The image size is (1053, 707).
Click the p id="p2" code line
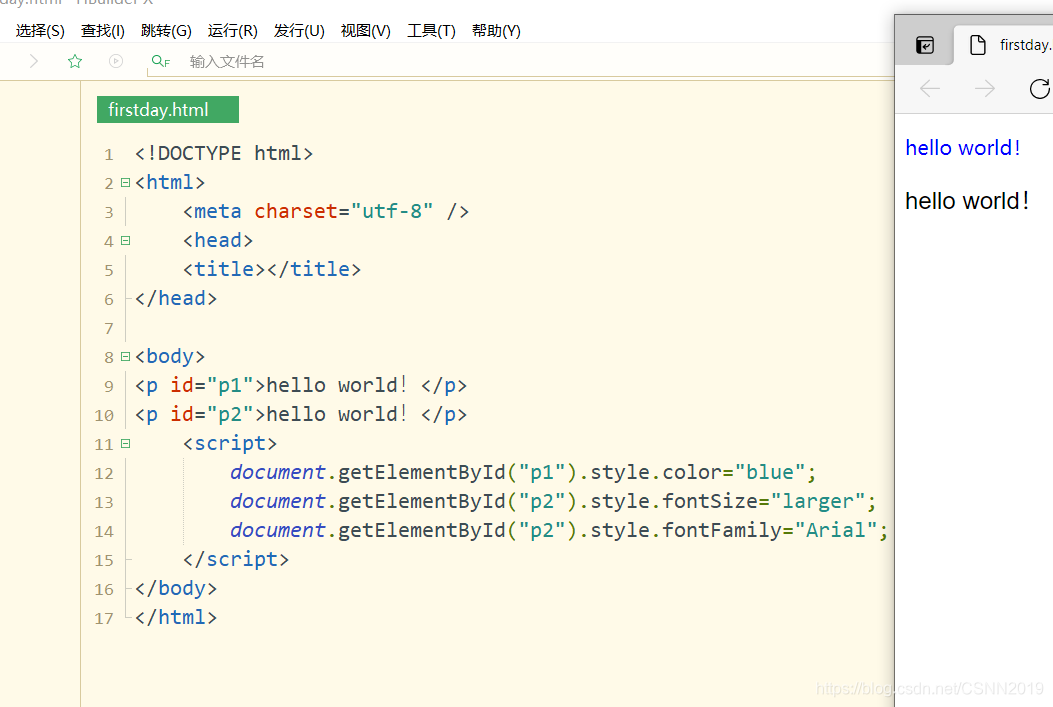[301, 414]
